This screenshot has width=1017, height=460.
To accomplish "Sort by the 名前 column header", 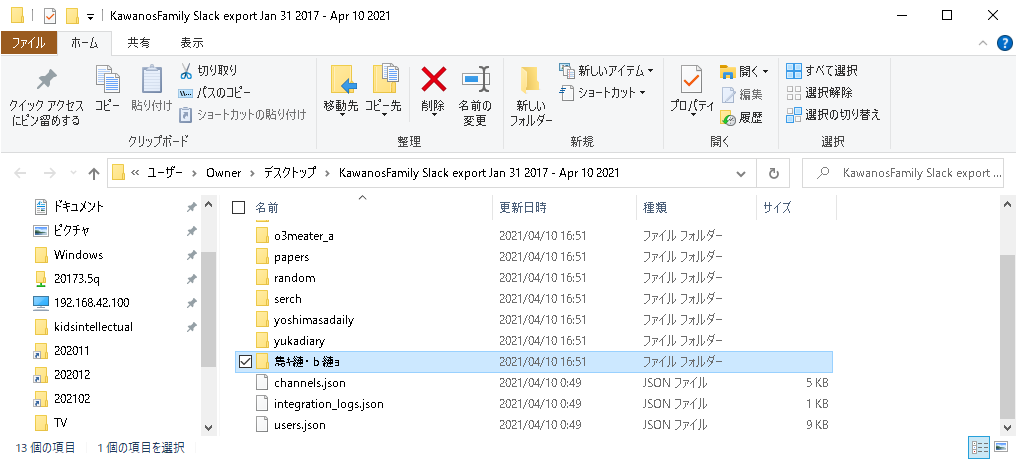I will (x=267, y=208).
